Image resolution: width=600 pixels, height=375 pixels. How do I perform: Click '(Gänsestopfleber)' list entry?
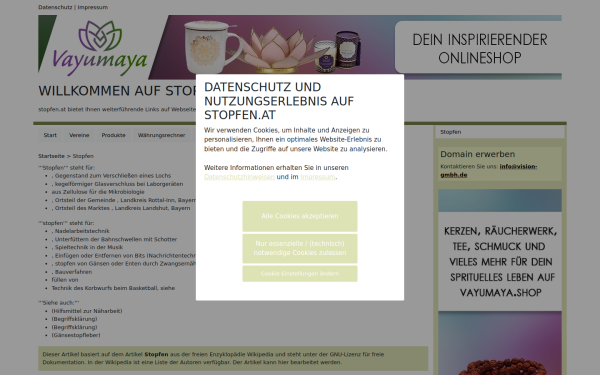click(76, 335)
